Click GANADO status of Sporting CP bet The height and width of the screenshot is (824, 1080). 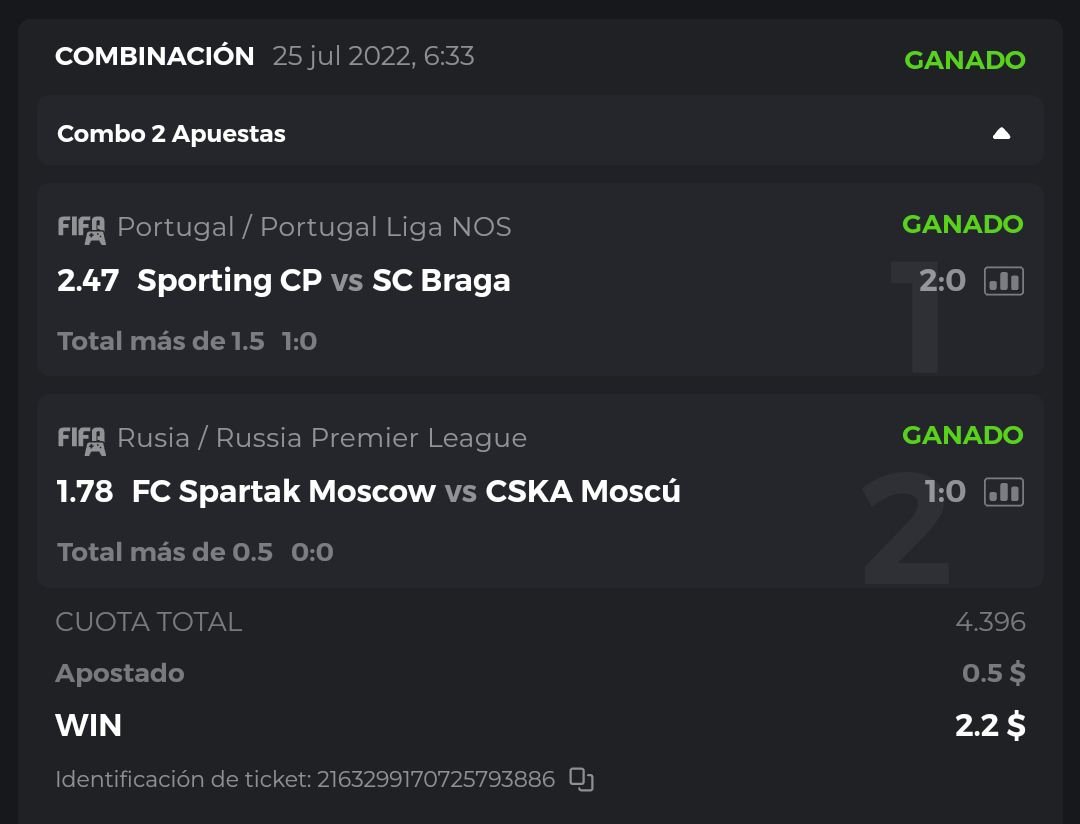pyautogui.click(x=962, y=224)
